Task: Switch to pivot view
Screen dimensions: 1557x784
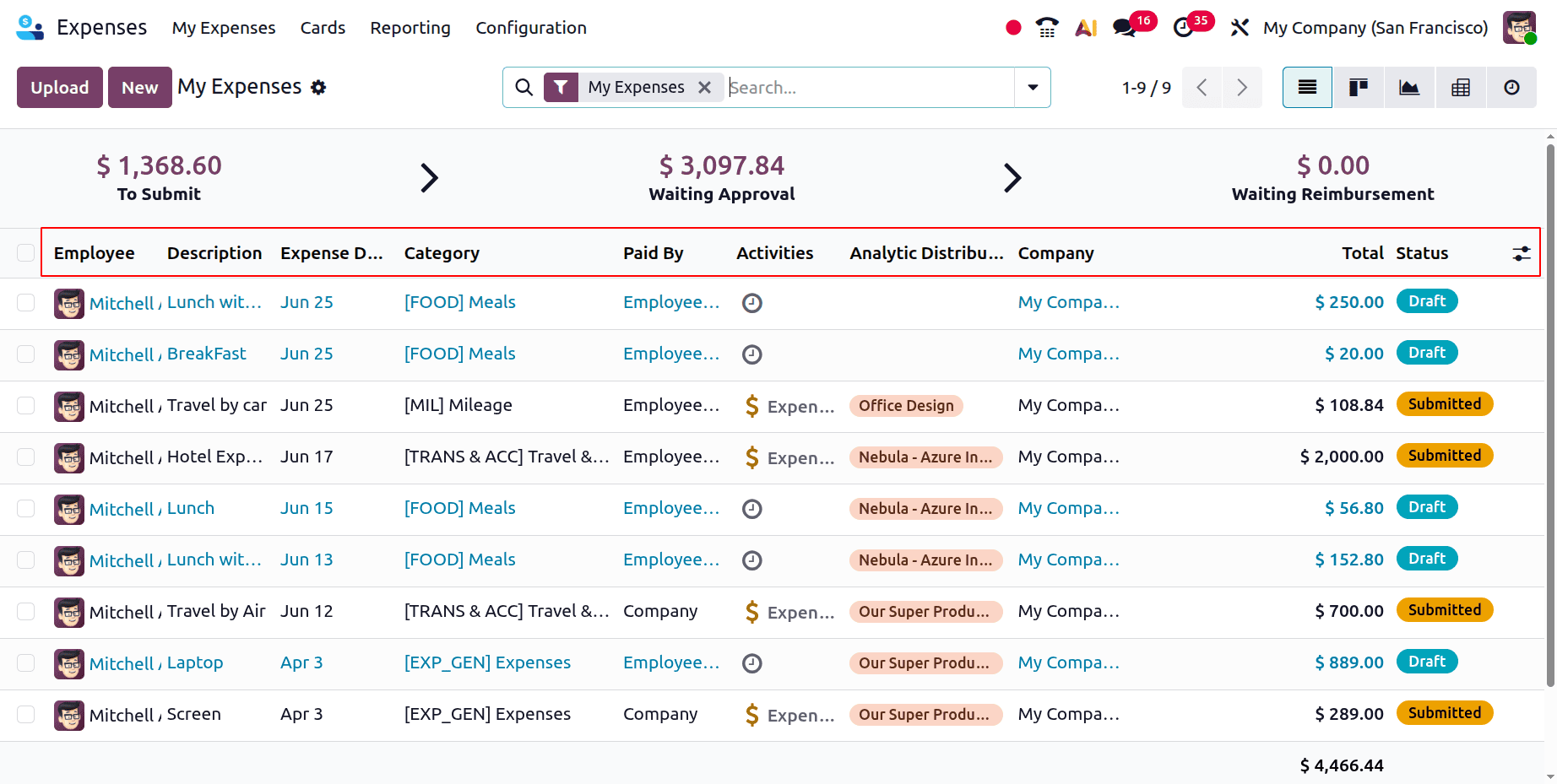Action: (1461, 87)
